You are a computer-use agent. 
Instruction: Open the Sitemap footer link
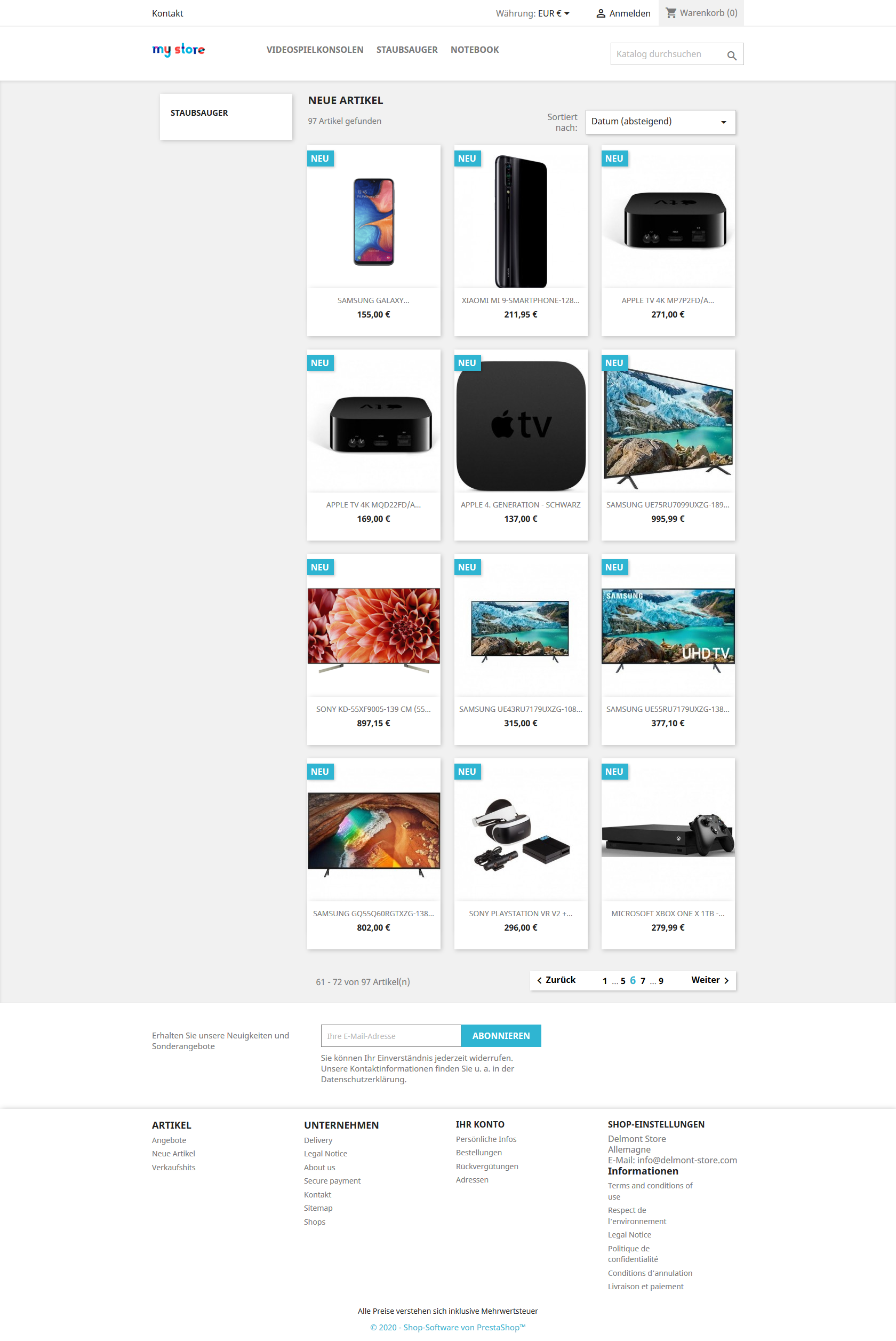pyautogui.click(x=318, y=1208)
